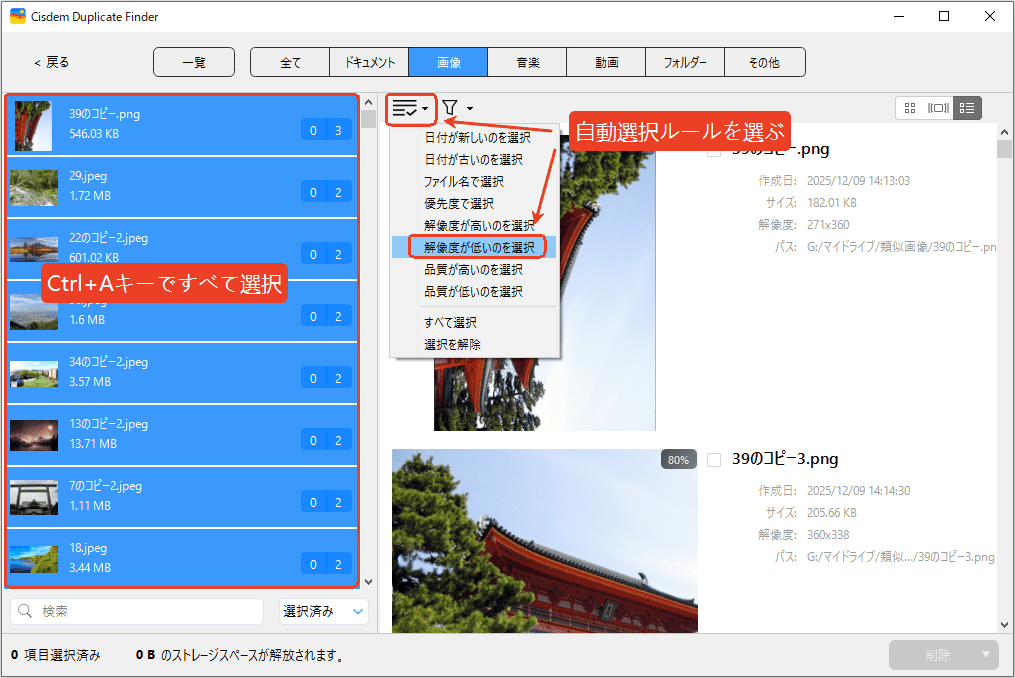
Task: Check the 39のコピー.png checkbox
Action: click(x=714, y=152)
